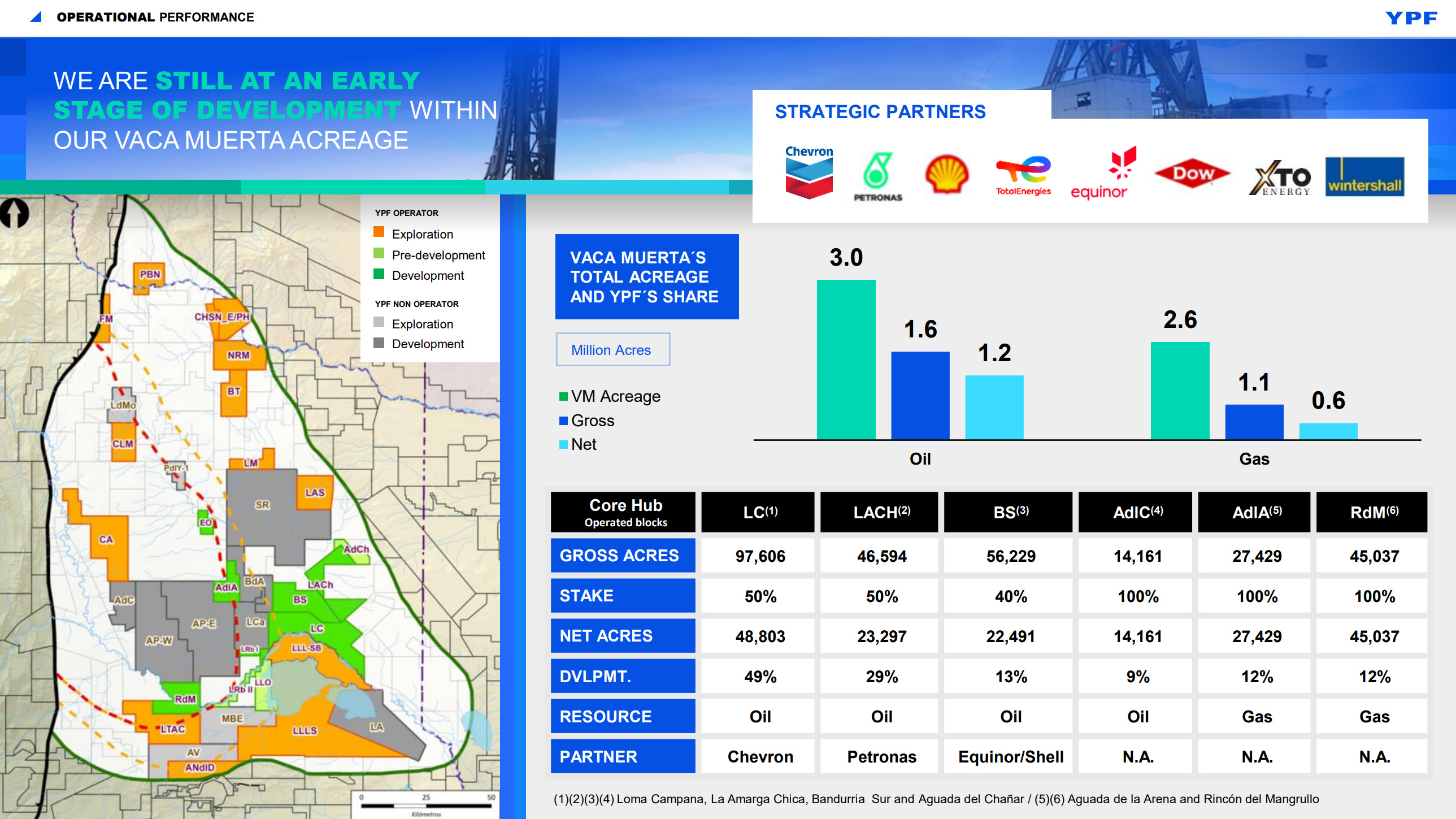The height and width of the screenshot is (819, 1456).
Task: Click the Million Acres label box
Action: 612,349
